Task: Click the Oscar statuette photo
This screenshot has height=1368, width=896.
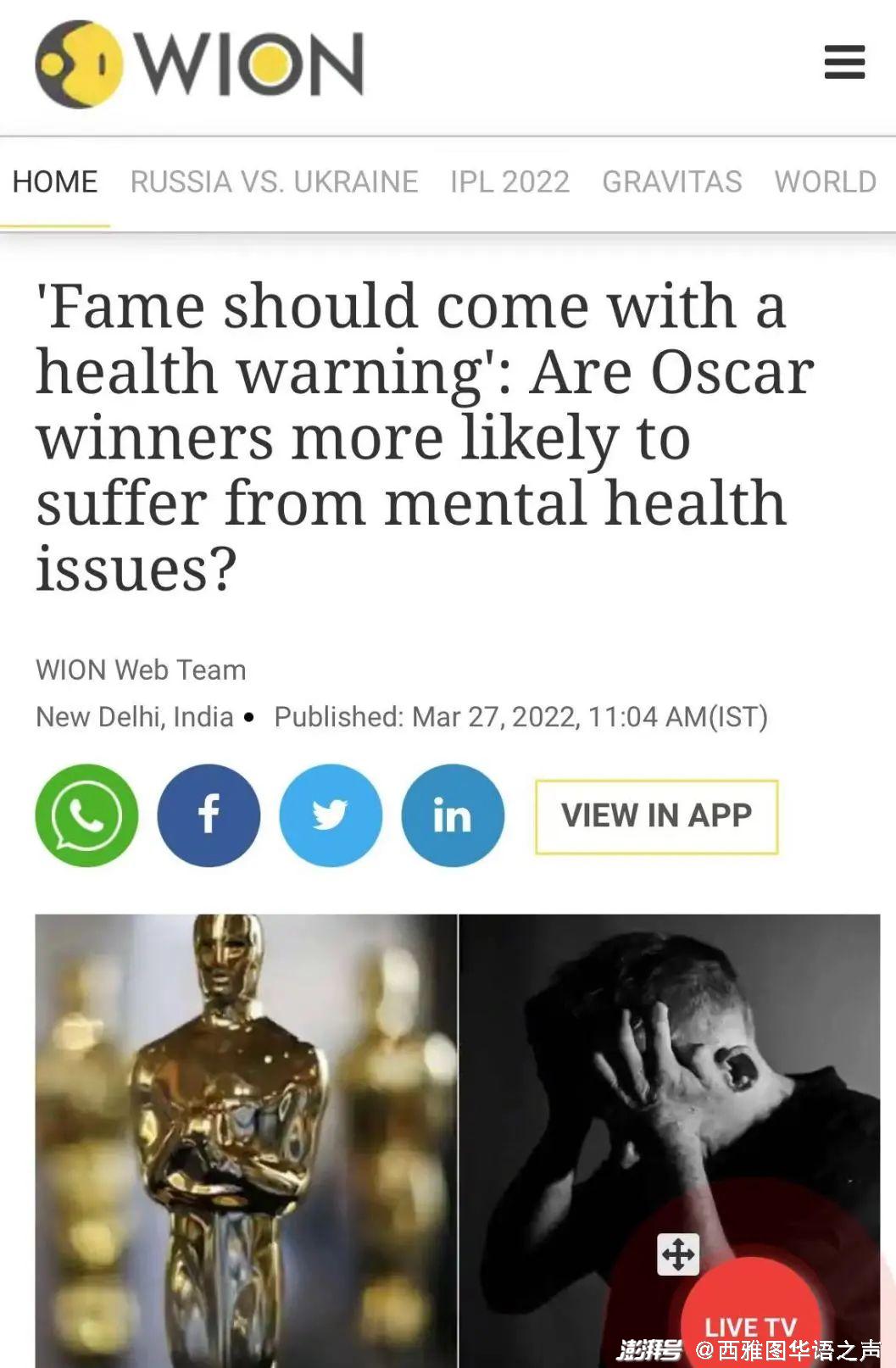Action: point(246,1140)
